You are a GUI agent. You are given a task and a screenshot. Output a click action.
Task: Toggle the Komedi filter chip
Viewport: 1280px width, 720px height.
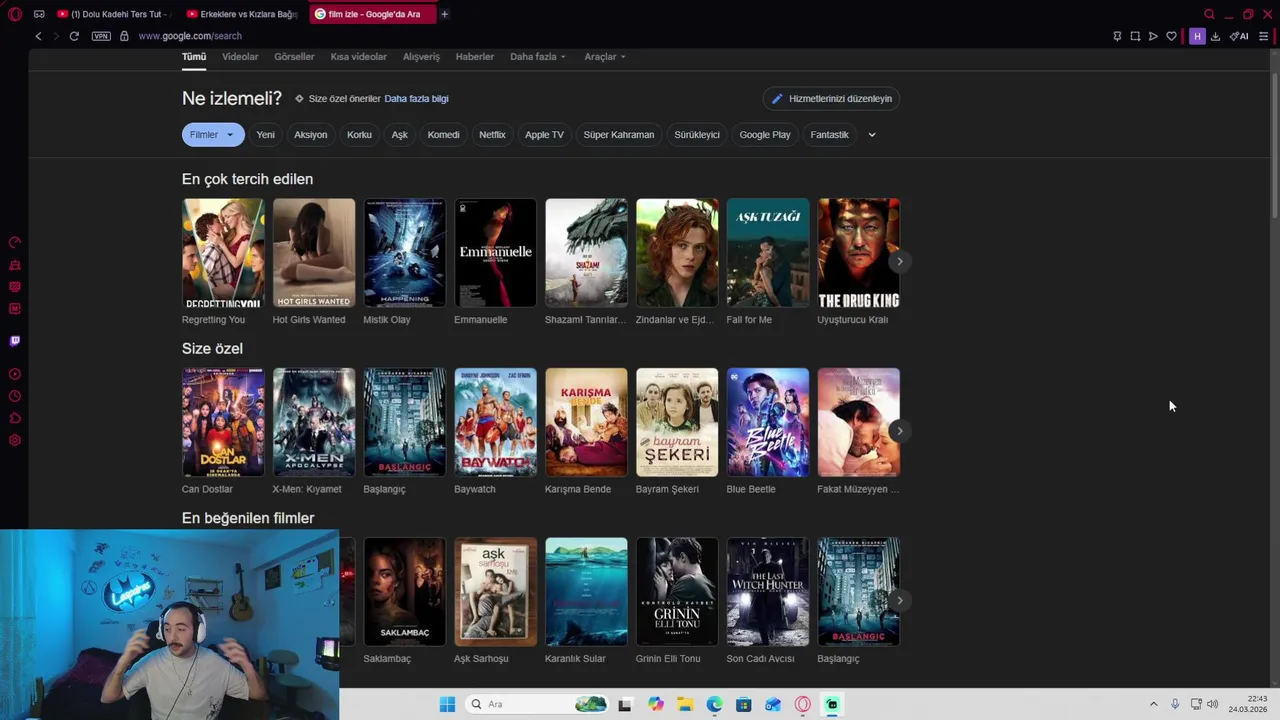pyautogui.click(x=443, y=135)
